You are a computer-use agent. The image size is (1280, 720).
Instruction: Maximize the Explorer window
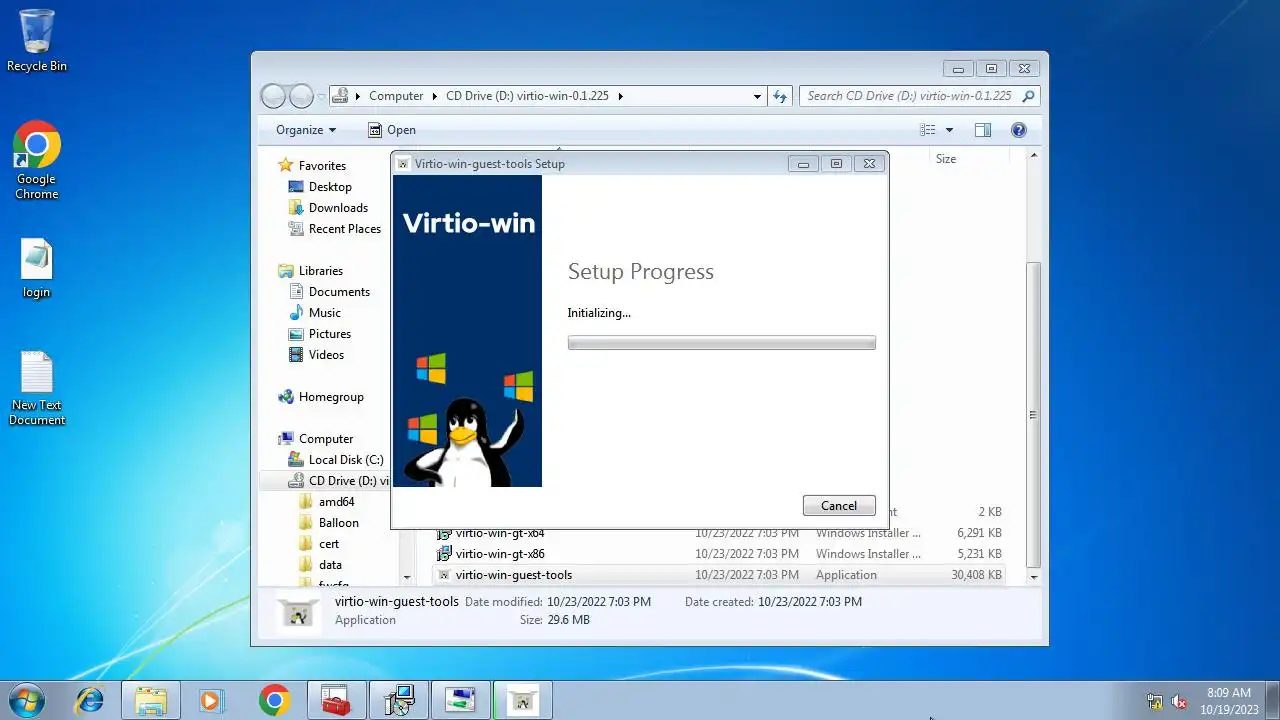[x=991, y=69]
